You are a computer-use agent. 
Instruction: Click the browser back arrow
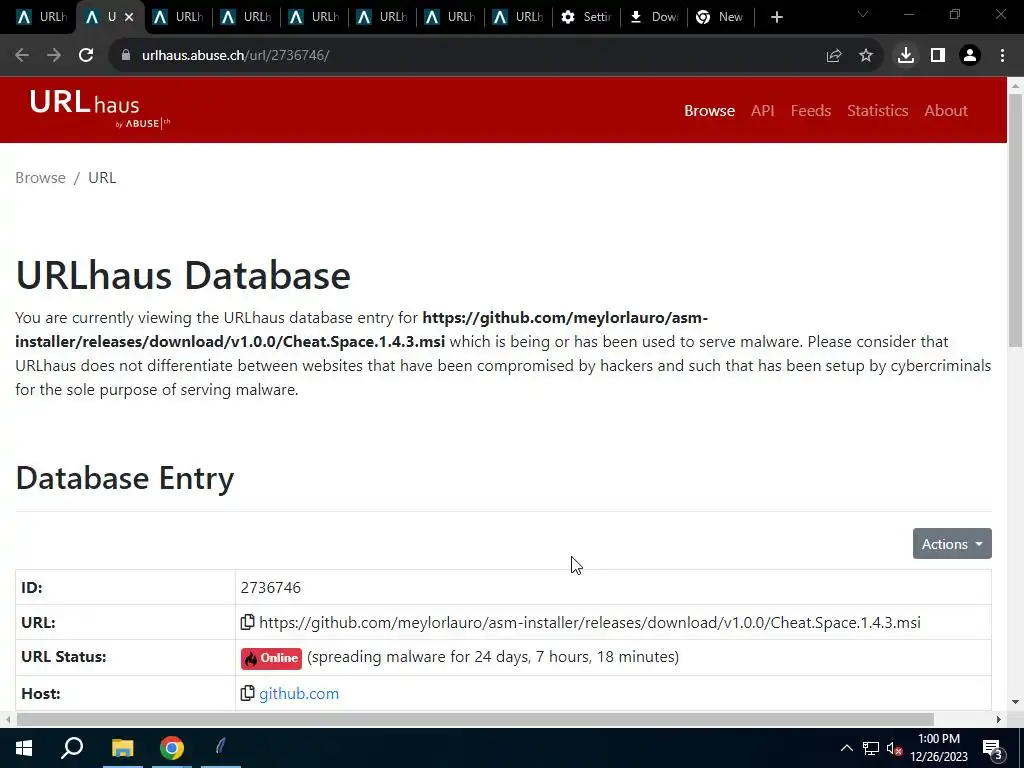[22, 56]
